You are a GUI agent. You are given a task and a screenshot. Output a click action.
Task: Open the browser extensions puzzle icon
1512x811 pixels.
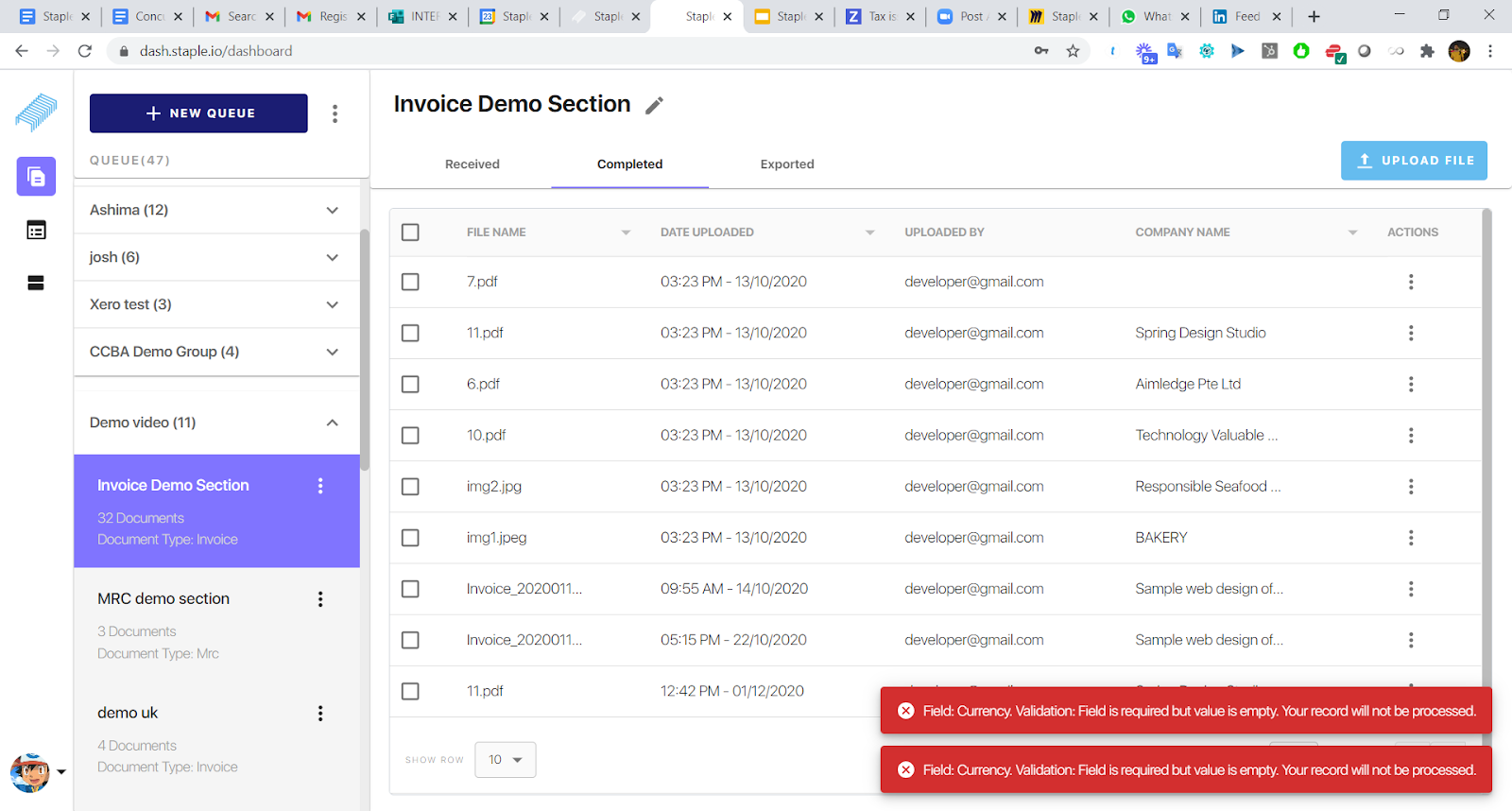click(x=1427, y=51)
